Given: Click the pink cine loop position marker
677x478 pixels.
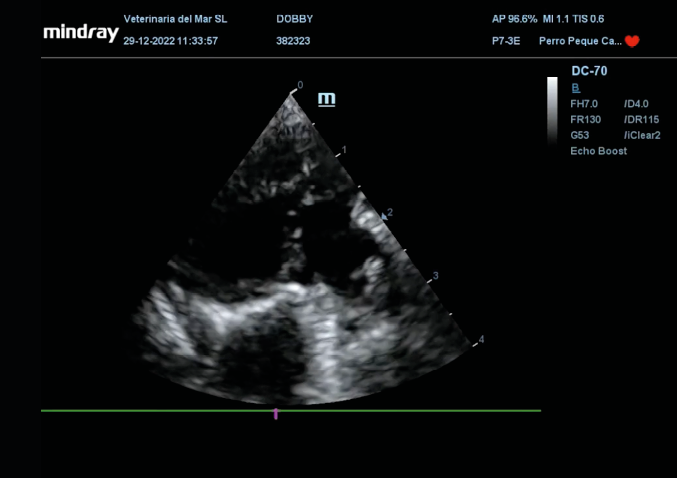Looking at the screenshot, I should click(x=276, y=414).
